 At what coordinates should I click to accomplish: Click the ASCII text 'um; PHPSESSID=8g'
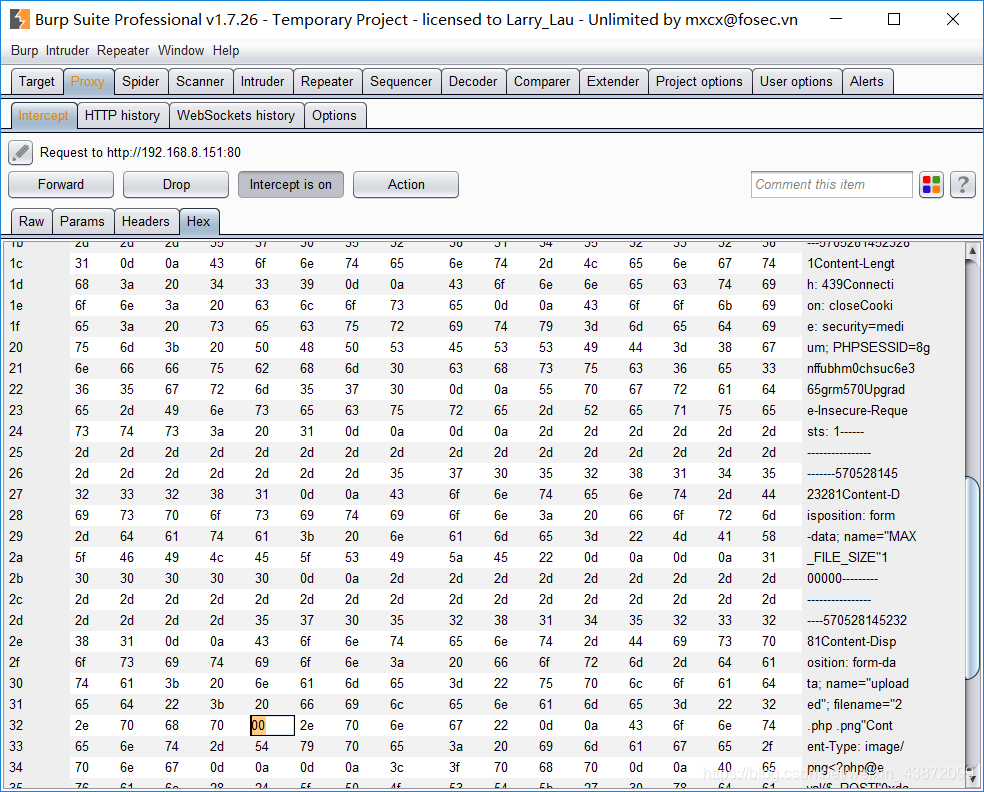[868, 348]
